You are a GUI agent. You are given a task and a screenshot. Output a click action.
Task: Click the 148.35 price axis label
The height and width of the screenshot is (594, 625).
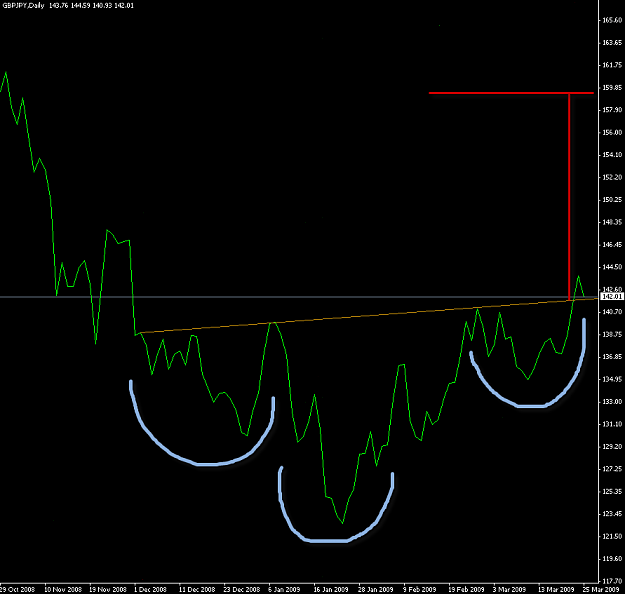[612, 222]
